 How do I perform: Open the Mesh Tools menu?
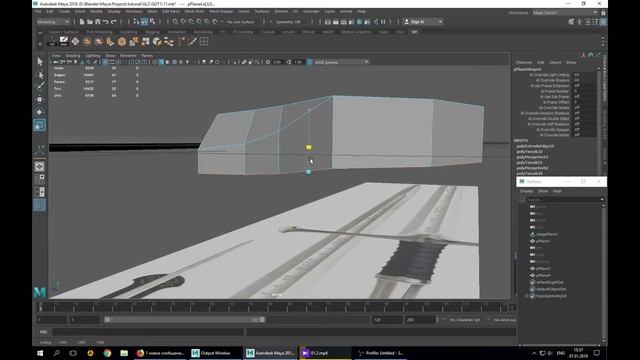[x=194, y=11]
